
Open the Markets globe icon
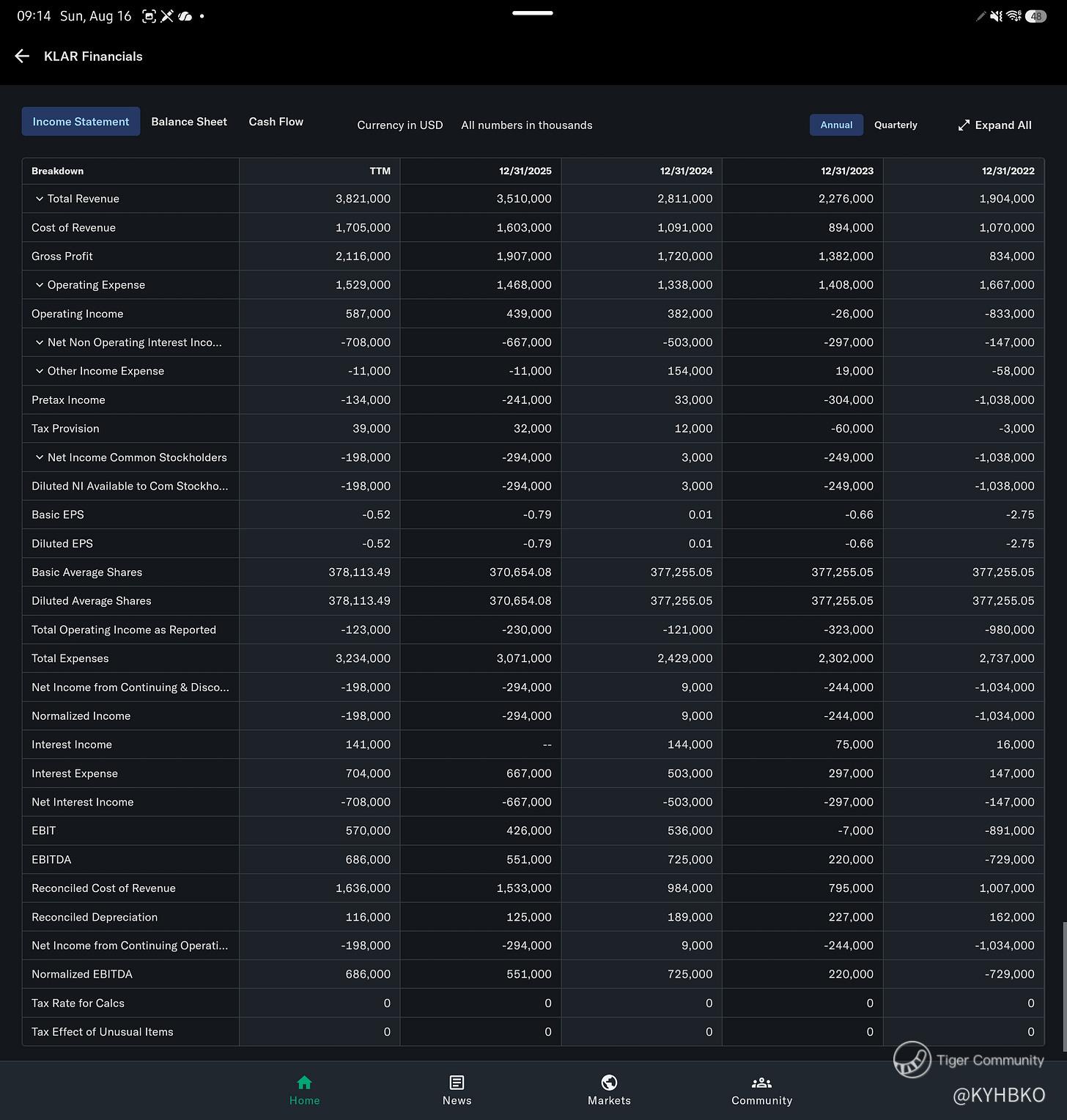[609, 1082]
